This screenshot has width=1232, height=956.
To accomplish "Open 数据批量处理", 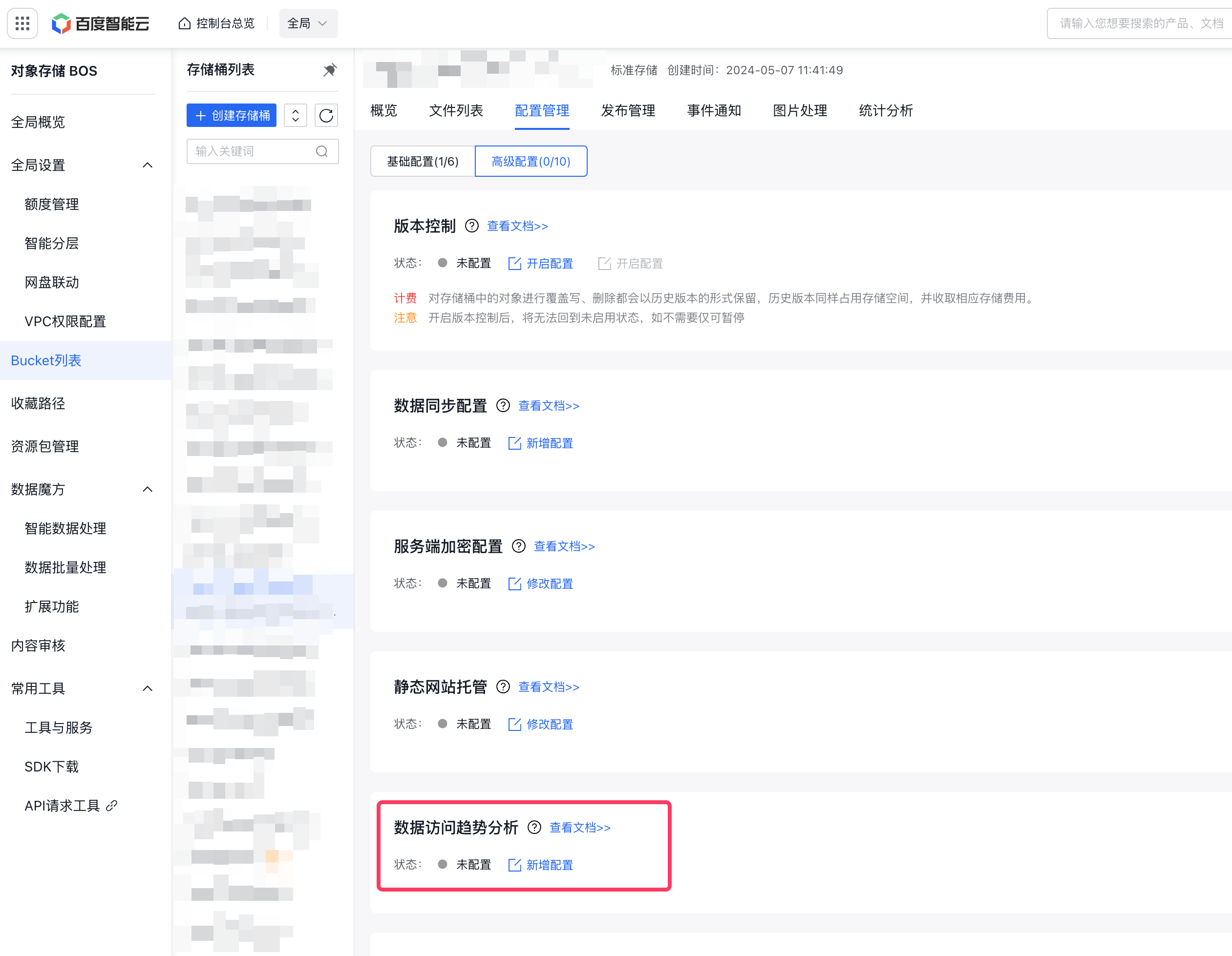I will click(x=65, y=568).
